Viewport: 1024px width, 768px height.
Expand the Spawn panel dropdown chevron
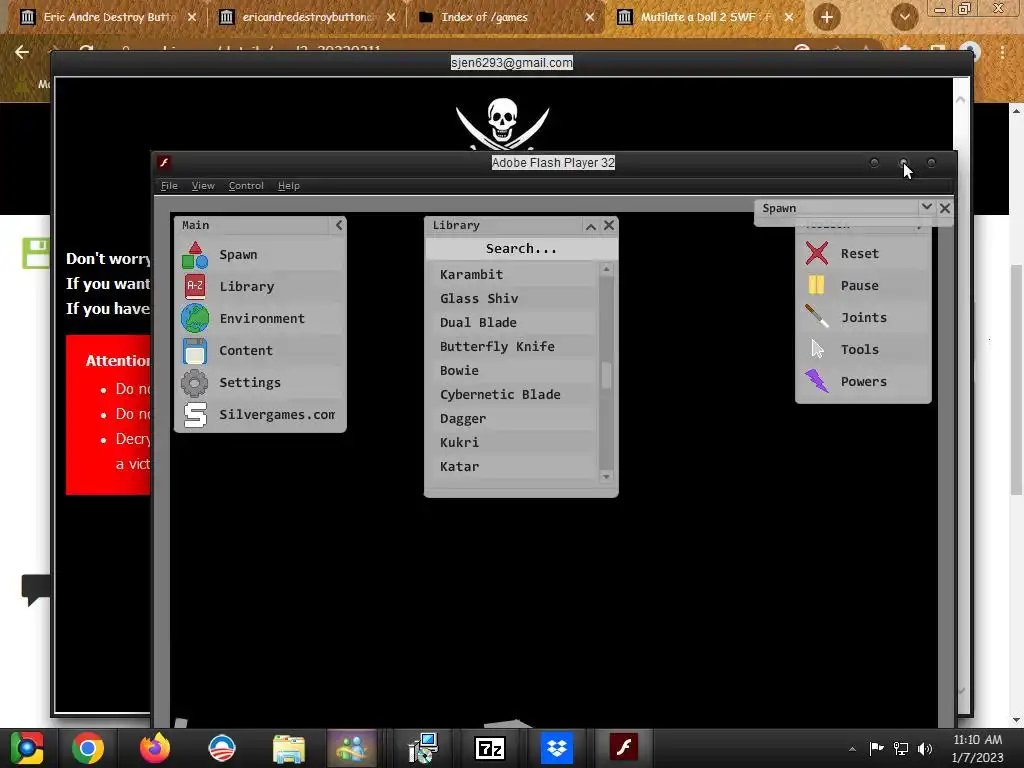[x=927, y=207]
